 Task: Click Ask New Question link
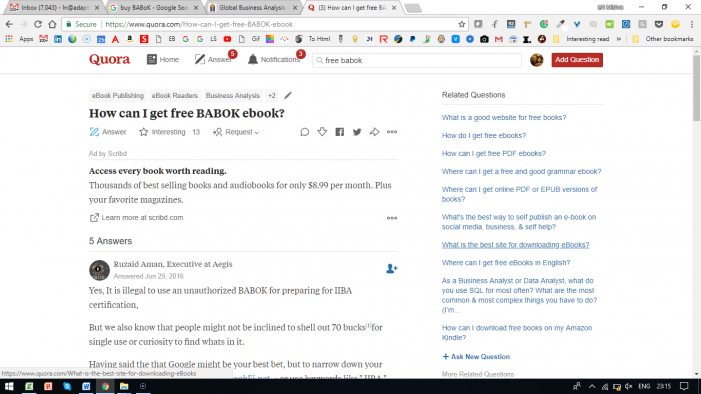pos(476,357)
